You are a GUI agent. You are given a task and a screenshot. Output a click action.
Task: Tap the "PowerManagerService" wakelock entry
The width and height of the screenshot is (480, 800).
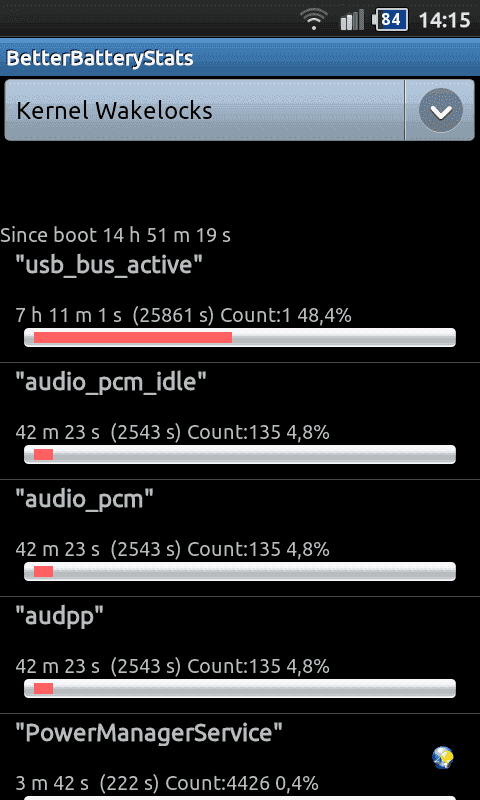click(x=240, y=757)
